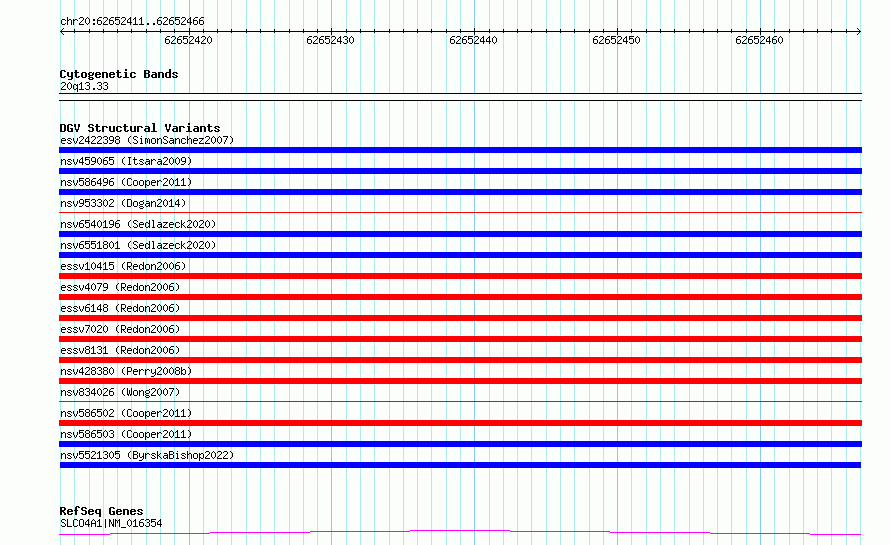Click the cytogenetic band 20q13.33 bar

point(460,97)
